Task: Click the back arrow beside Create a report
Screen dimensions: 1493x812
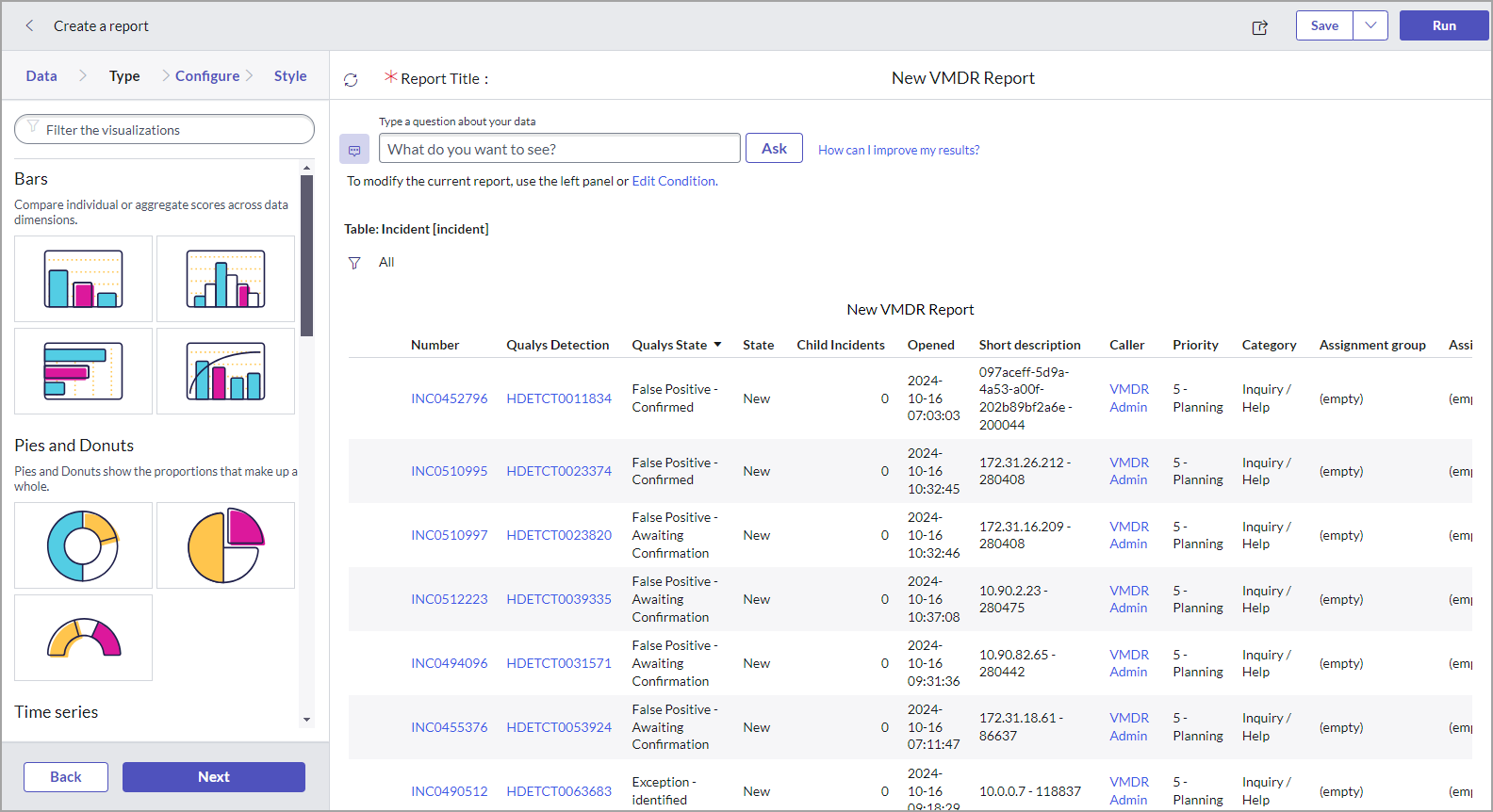Action: [29, 26]
